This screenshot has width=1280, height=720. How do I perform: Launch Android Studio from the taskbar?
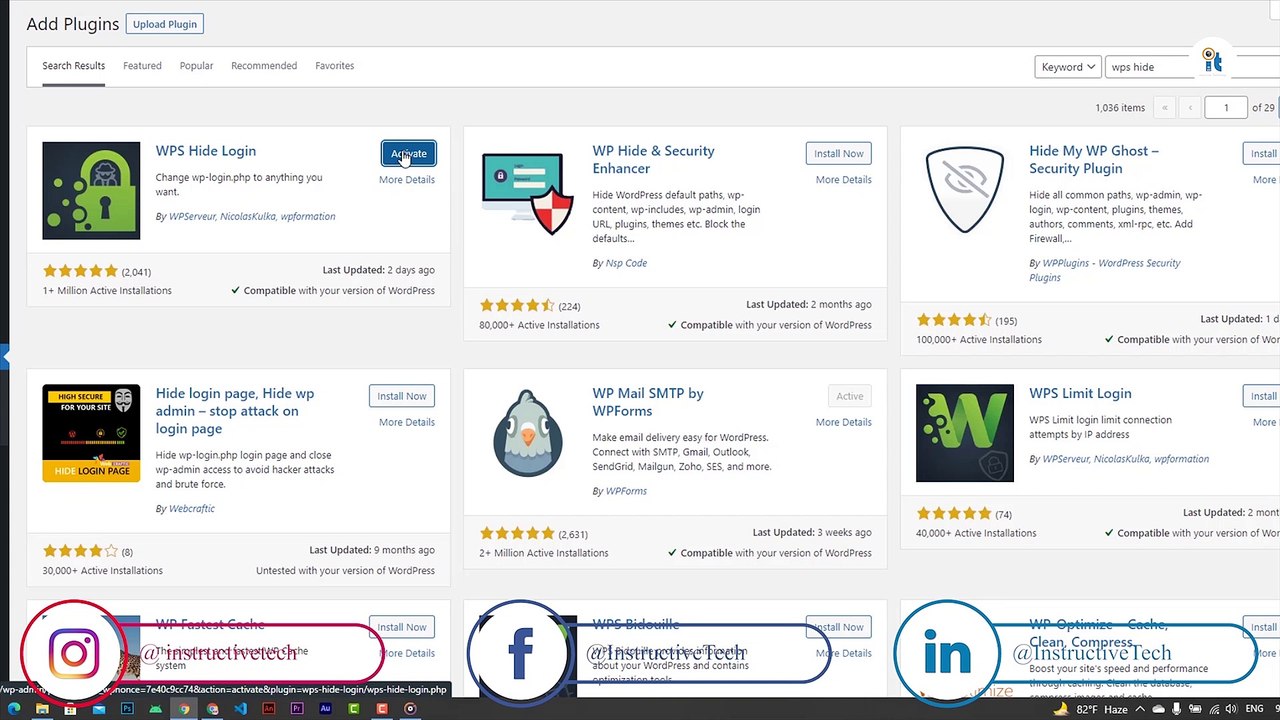pos(155,708)
